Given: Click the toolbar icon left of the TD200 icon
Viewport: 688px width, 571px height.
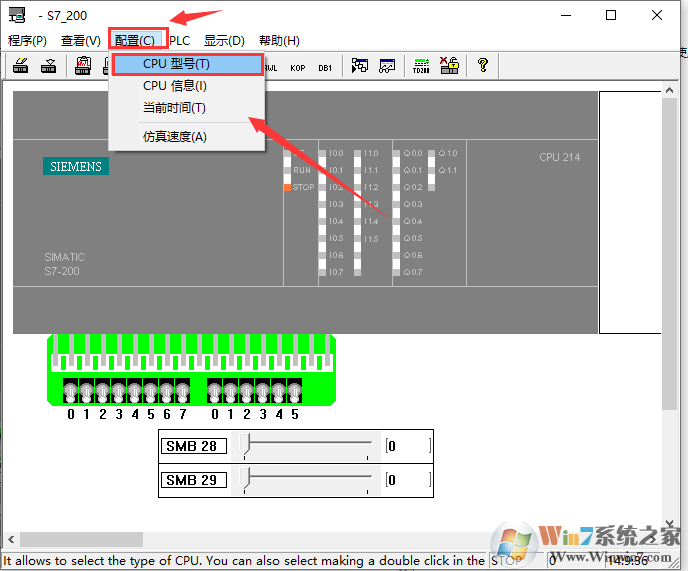Looking at the screenshot, I should click(x=387, y=67).
